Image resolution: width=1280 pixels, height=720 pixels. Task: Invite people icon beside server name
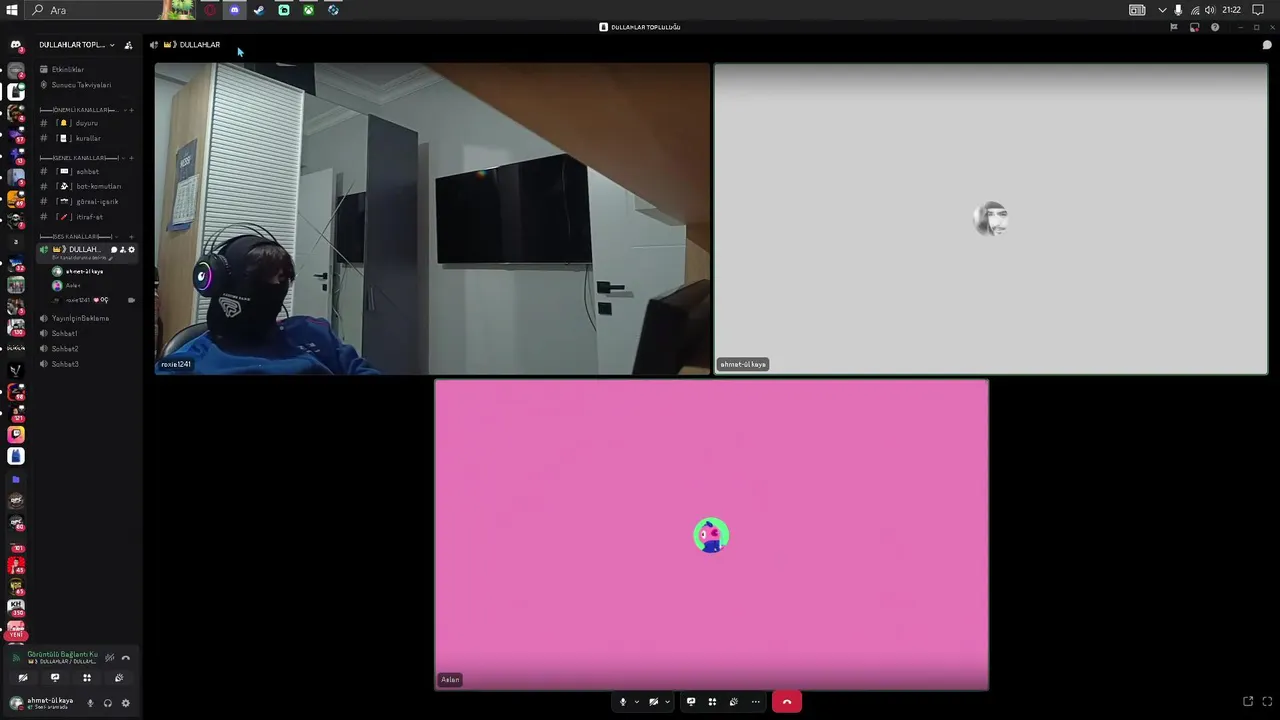tap(128, 45)
